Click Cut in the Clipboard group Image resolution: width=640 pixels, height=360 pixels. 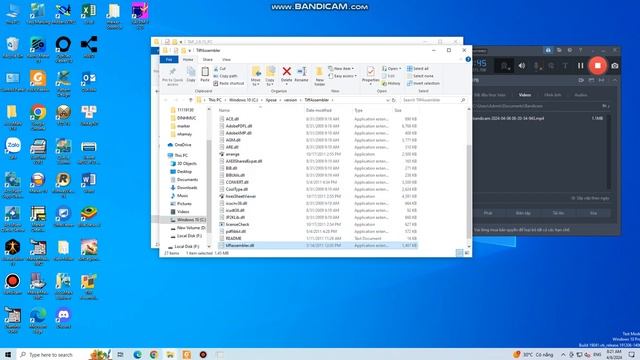click(x=220, y=69)
